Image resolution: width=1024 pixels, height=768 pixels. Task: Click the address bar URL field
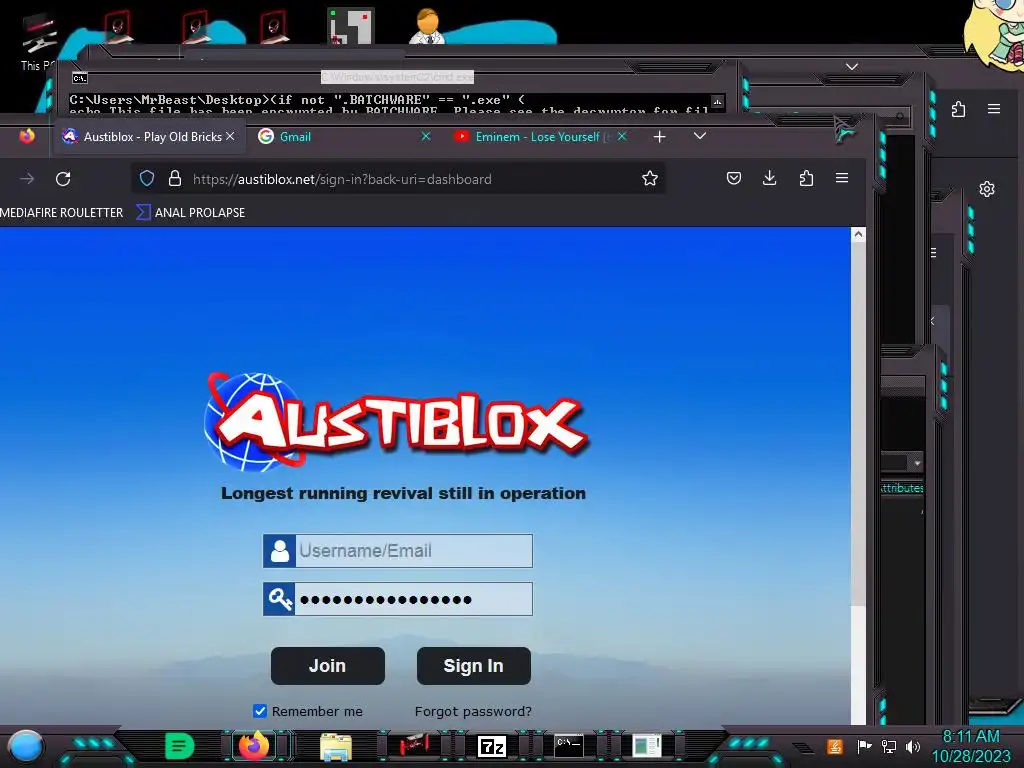click(x=398, y=178)
